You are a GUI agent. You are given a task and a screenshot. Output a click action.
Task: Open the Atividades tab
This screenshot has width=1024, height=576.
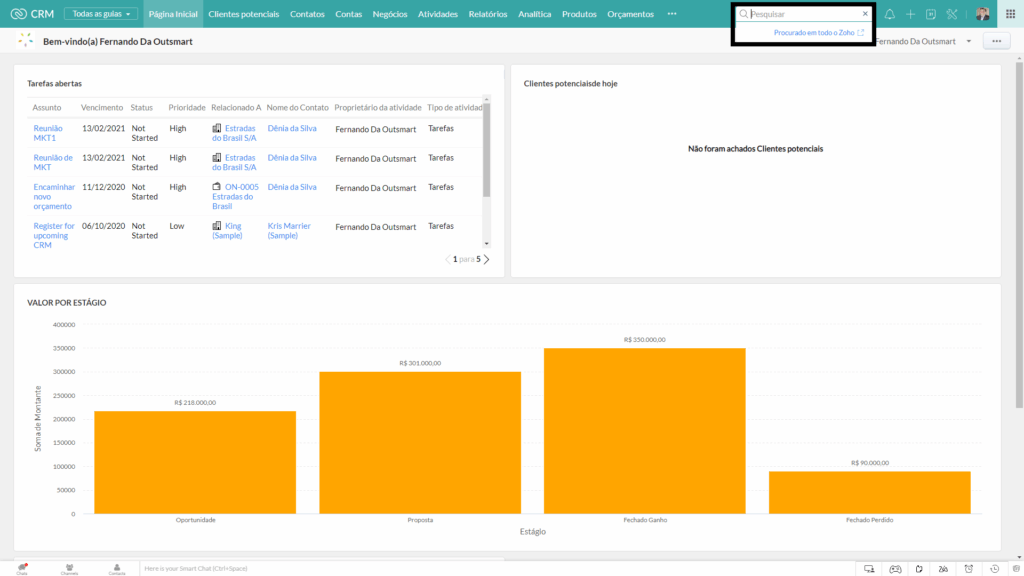pyautogui.click(x=438, y=14)
